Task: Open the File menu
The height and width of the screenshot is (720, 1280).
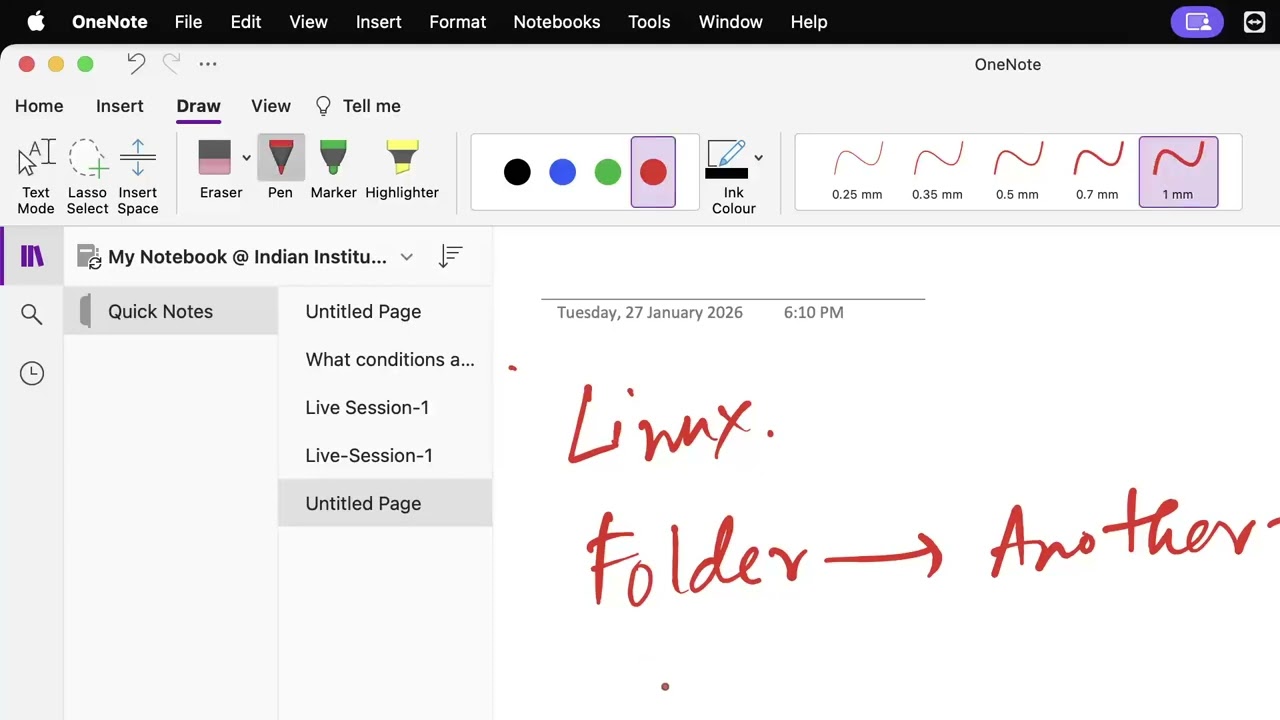Action: coord(188,22)
